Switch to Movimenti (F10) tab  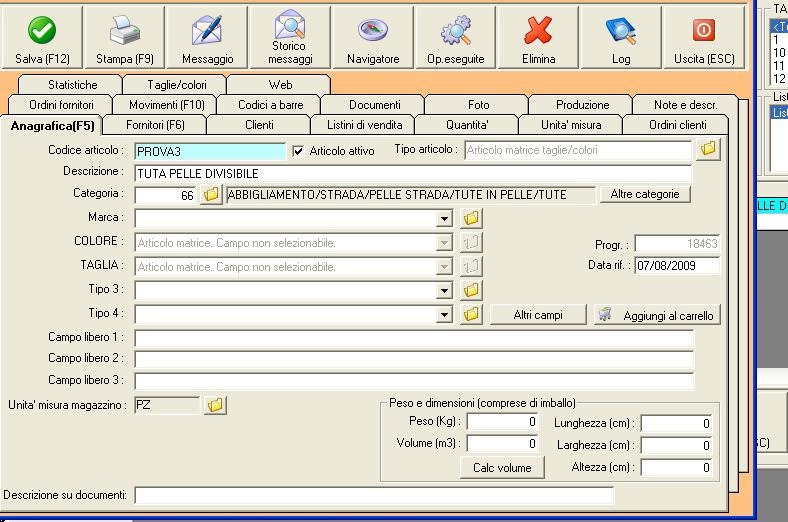click(x=167, y=105)
